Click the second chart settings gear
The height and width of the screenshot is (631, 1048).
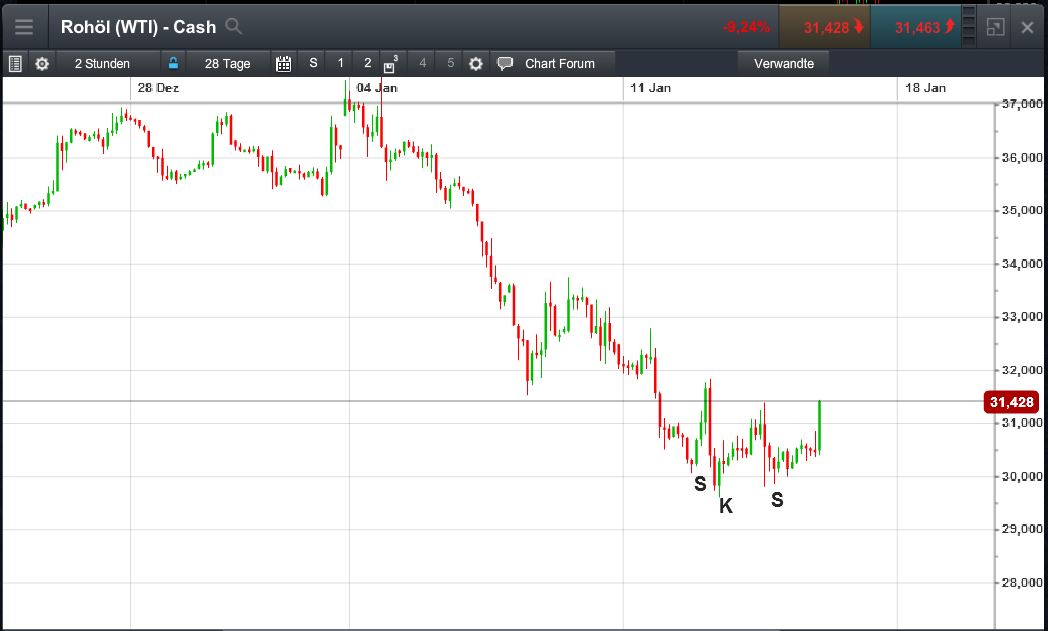tap(474, 63)
